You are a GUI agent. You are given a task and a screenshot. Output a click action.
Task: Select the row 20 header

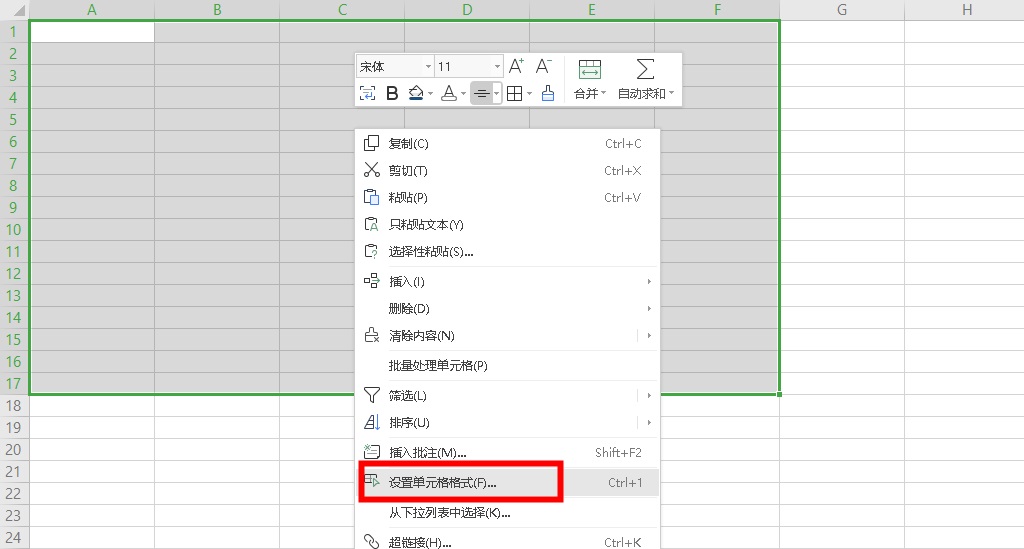(14, 450)
